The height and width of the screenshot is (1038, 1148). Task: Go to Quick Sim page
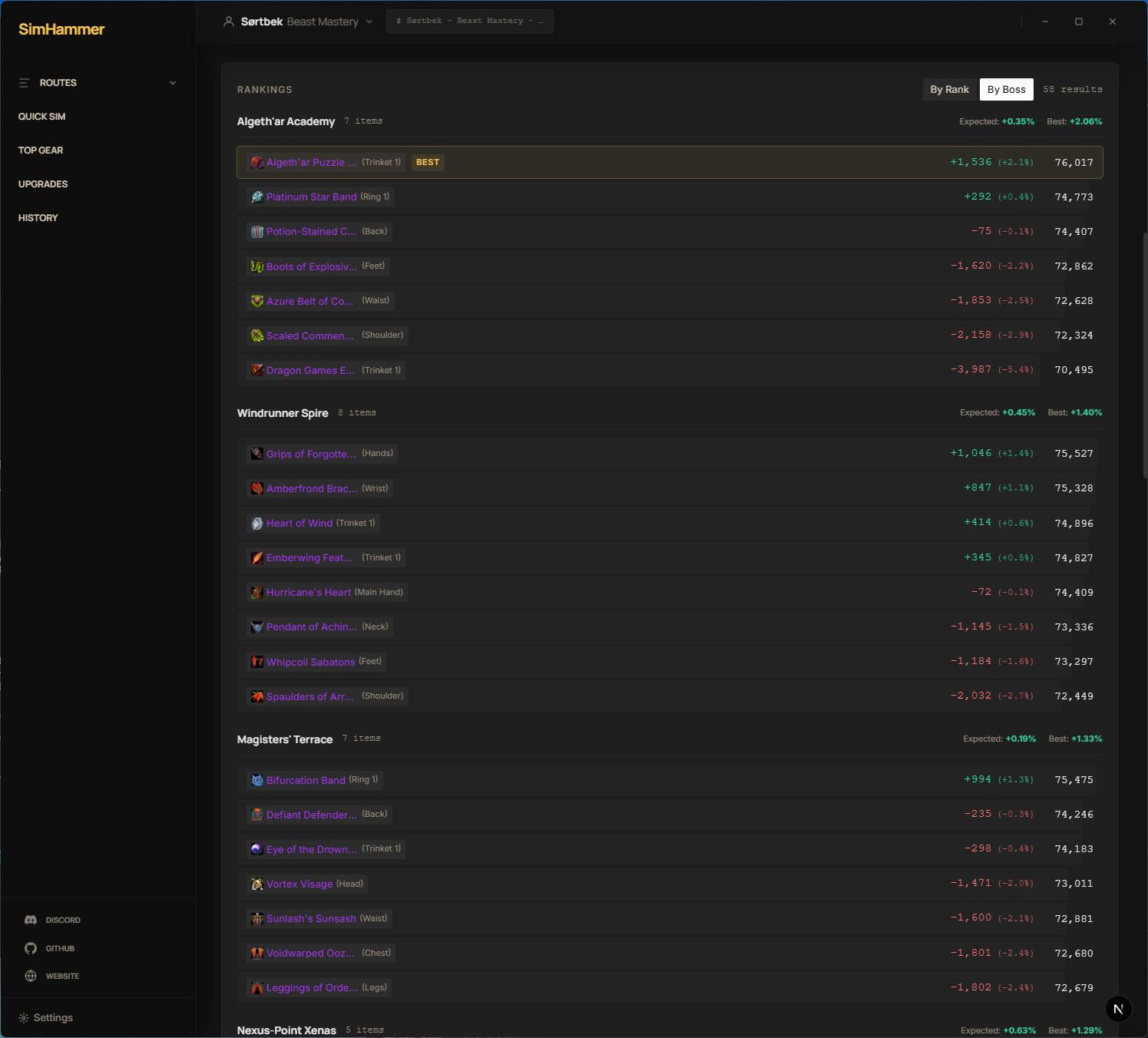pos(42,117)
